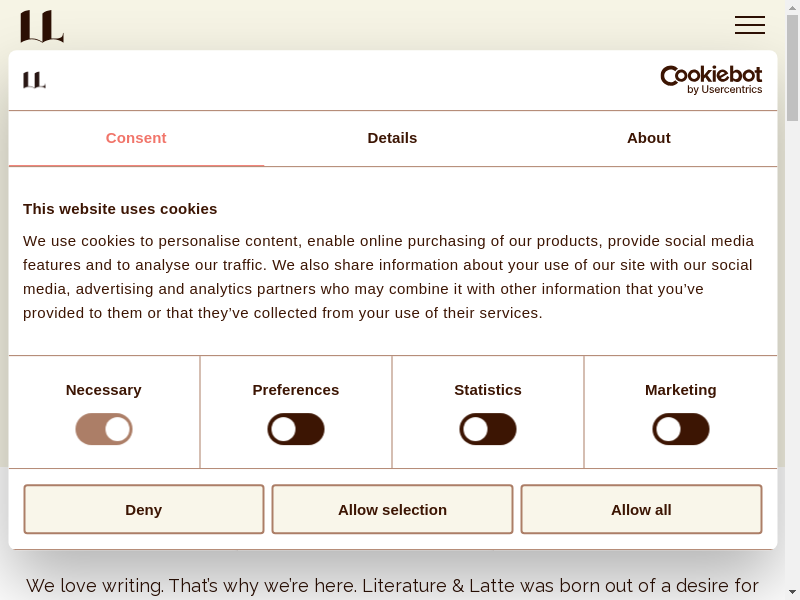
Task: Open the Cookiebot by Usercentrics logo link
Action: pyautogui.click(x=711, y=80)
